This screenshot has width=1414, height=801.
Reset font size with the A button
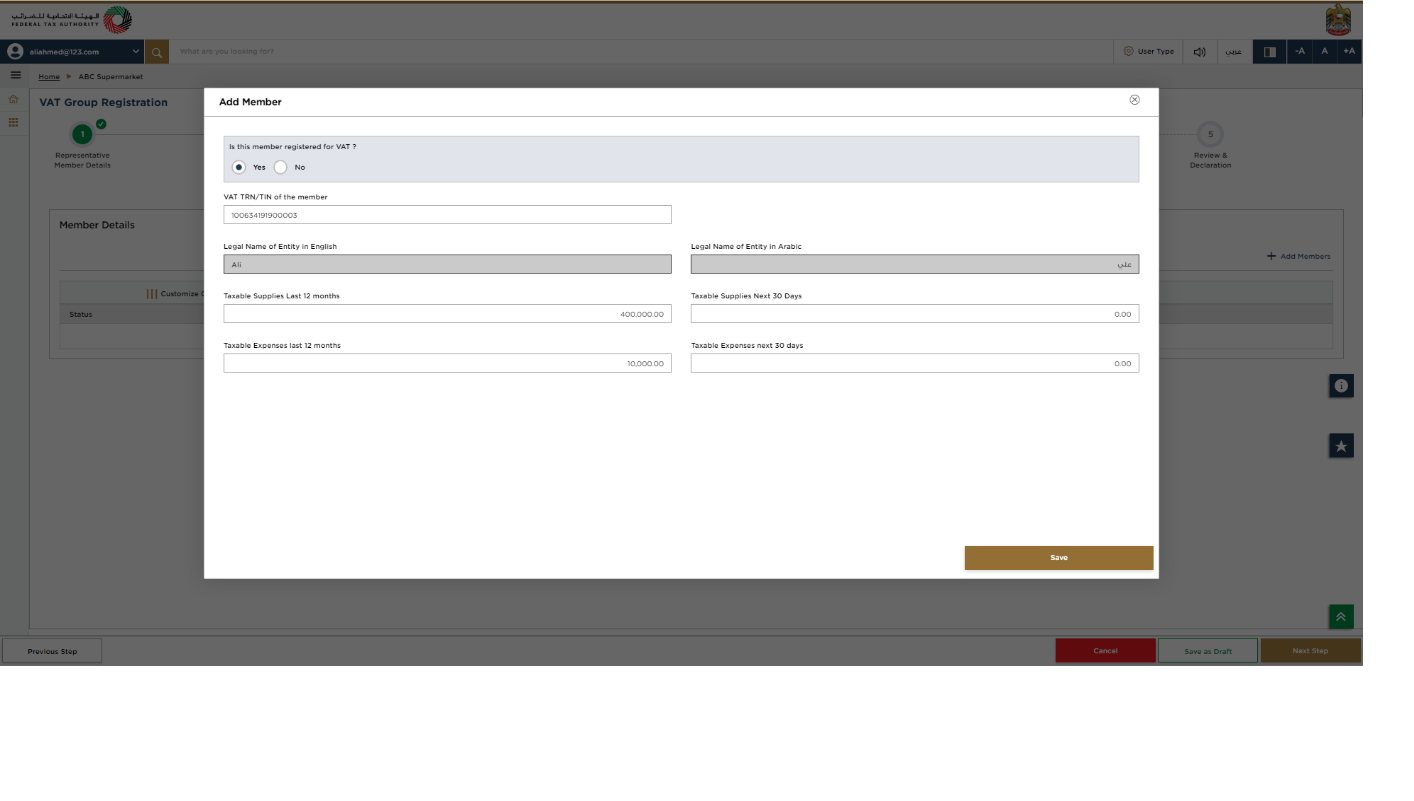[1324, 52]
